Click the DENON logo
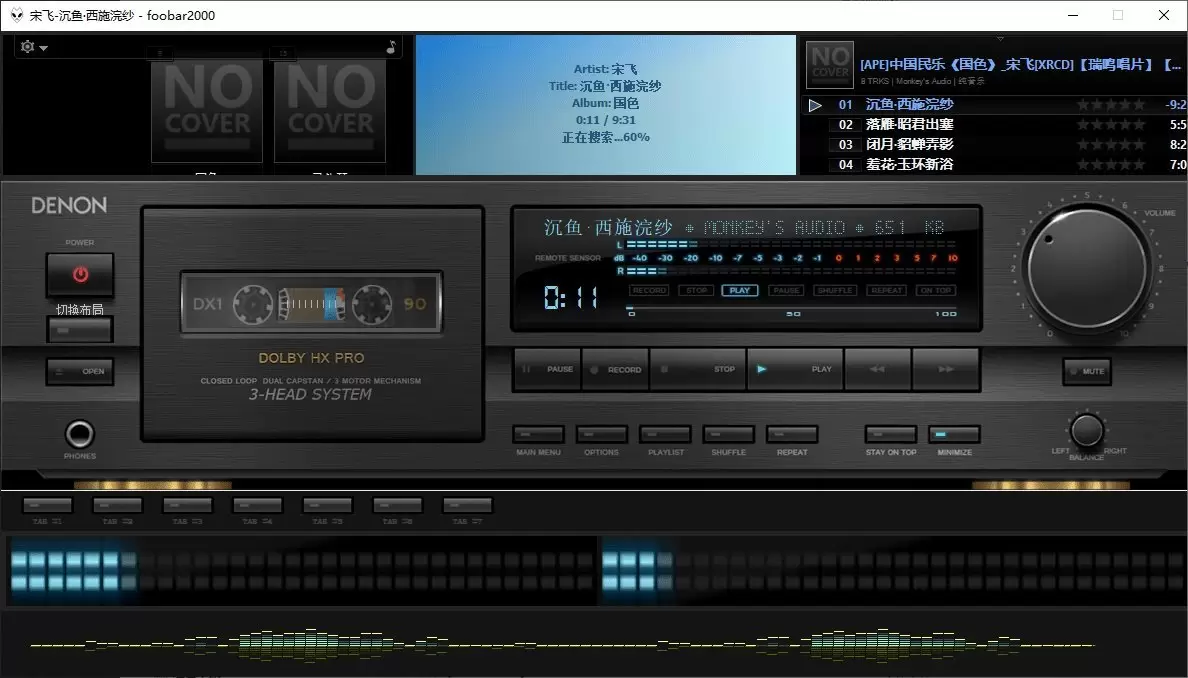The image size is (1188, 678). [69, 205]
